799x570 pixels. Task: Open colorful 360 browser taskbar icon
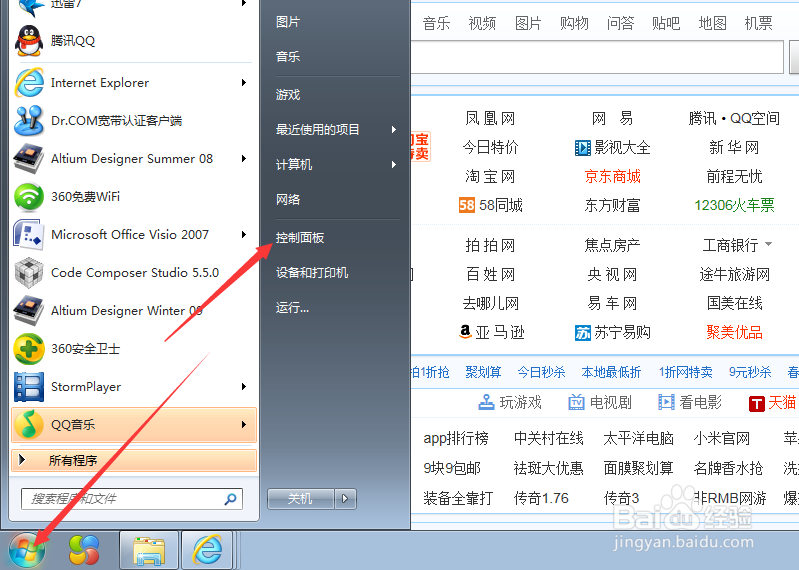[84, 551]
